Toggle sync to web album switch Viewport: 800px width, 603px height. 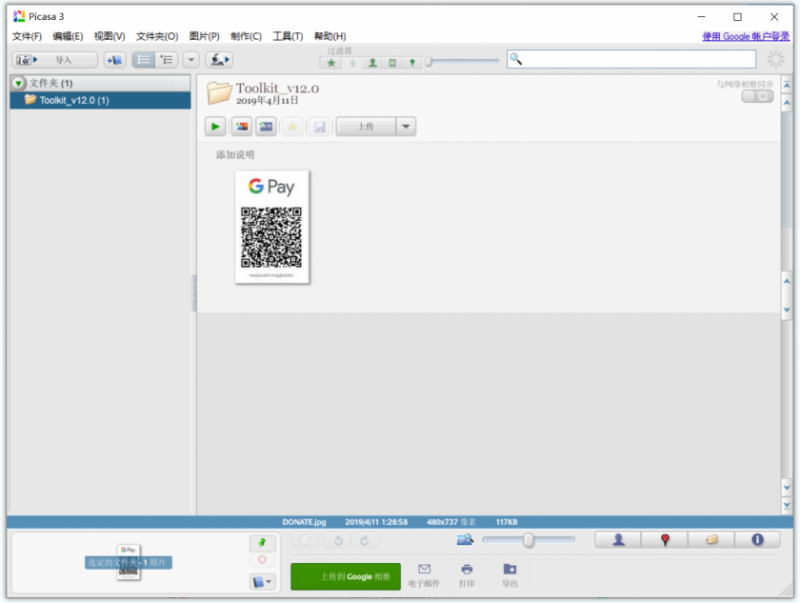[x=758, y=96]
